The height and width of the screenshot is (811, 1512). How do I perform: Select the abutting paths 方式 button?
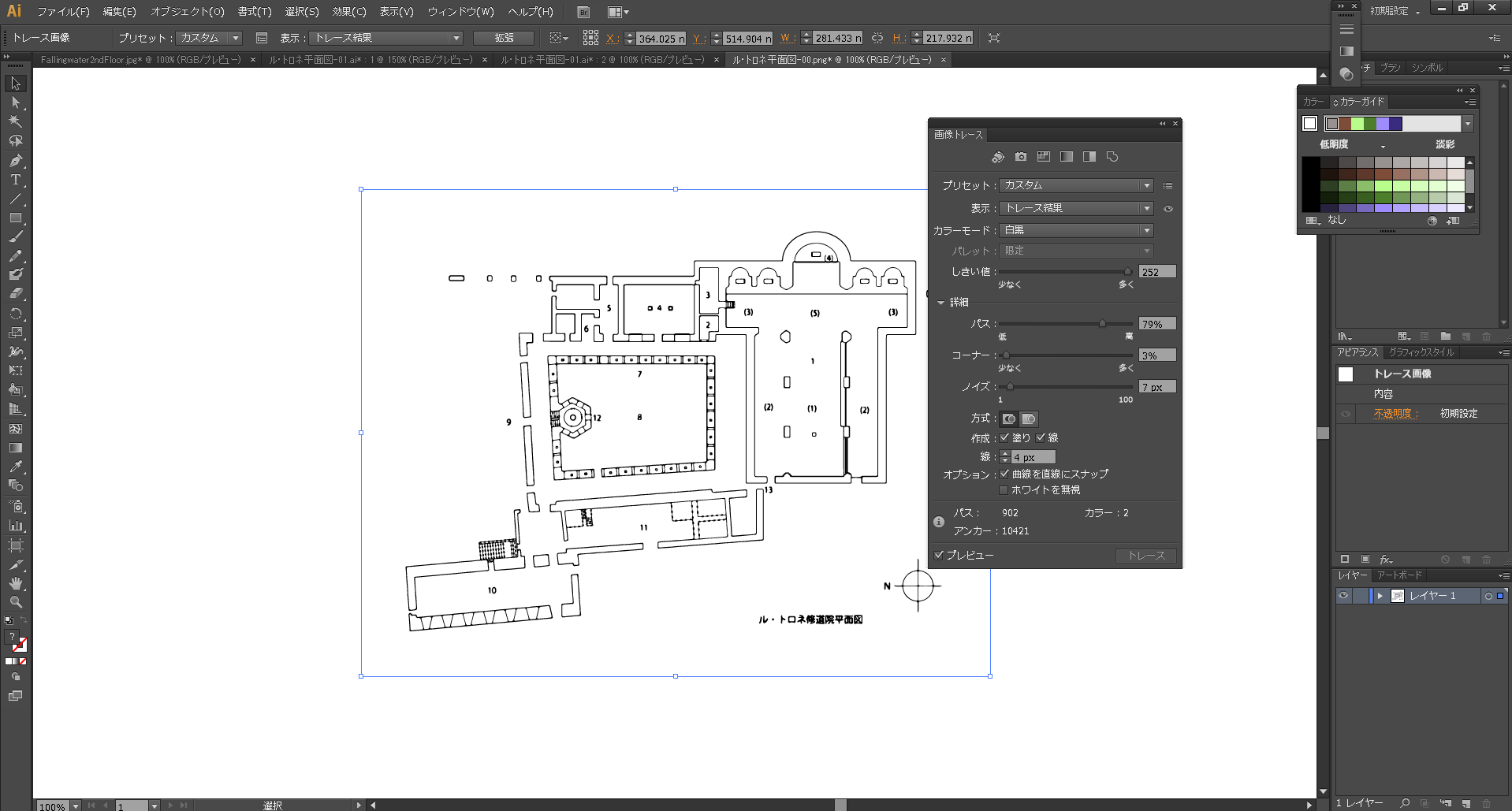[x=1009, y=419]
